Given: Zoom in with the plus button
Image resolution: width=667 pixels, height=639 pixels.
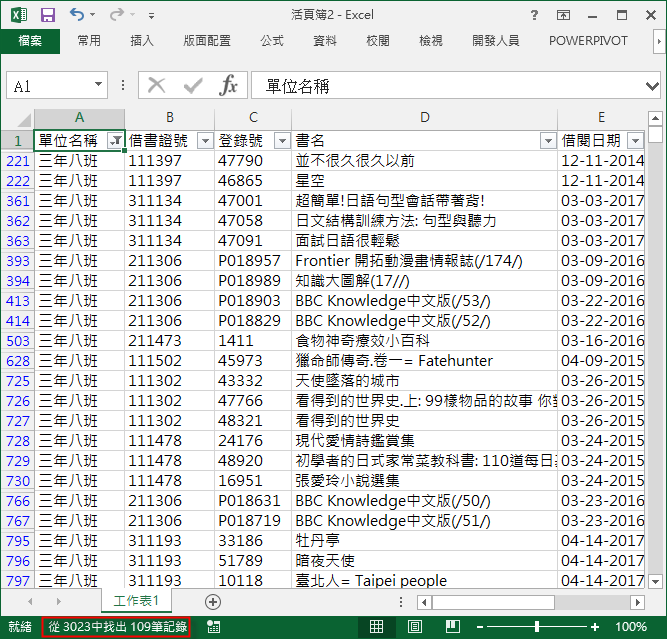Looking at the screenshot, I should tap(595, 627).
